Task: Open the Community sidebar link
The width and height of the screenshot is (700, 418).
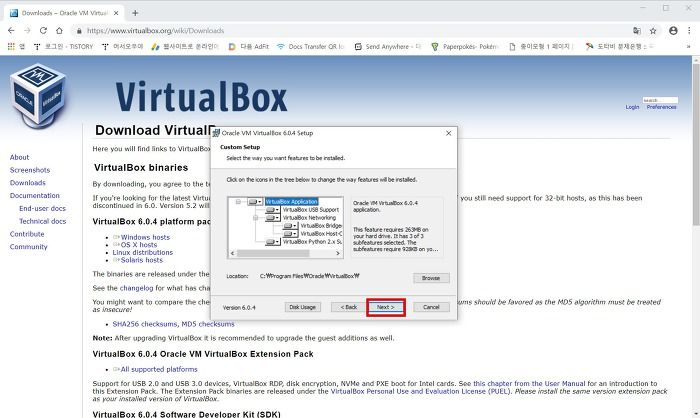Action: [x=29, y=247]
